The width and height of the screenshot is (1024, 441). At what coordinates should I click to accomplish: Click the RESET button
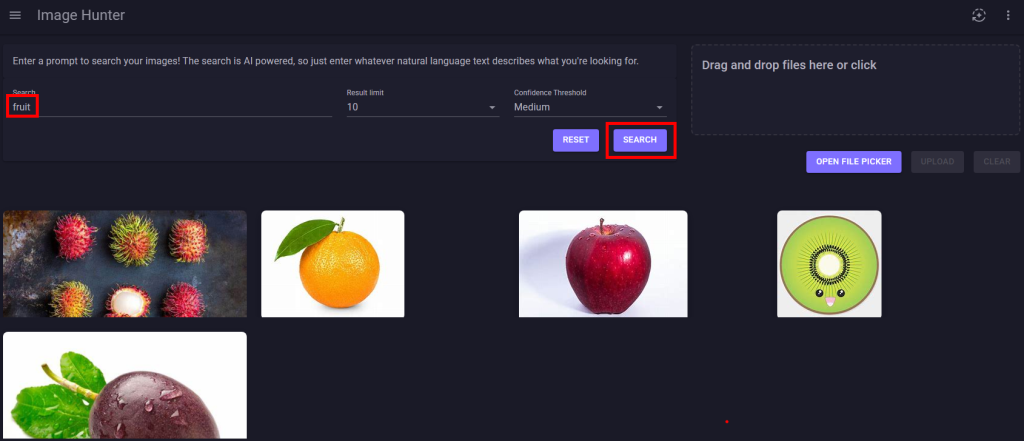575,140
